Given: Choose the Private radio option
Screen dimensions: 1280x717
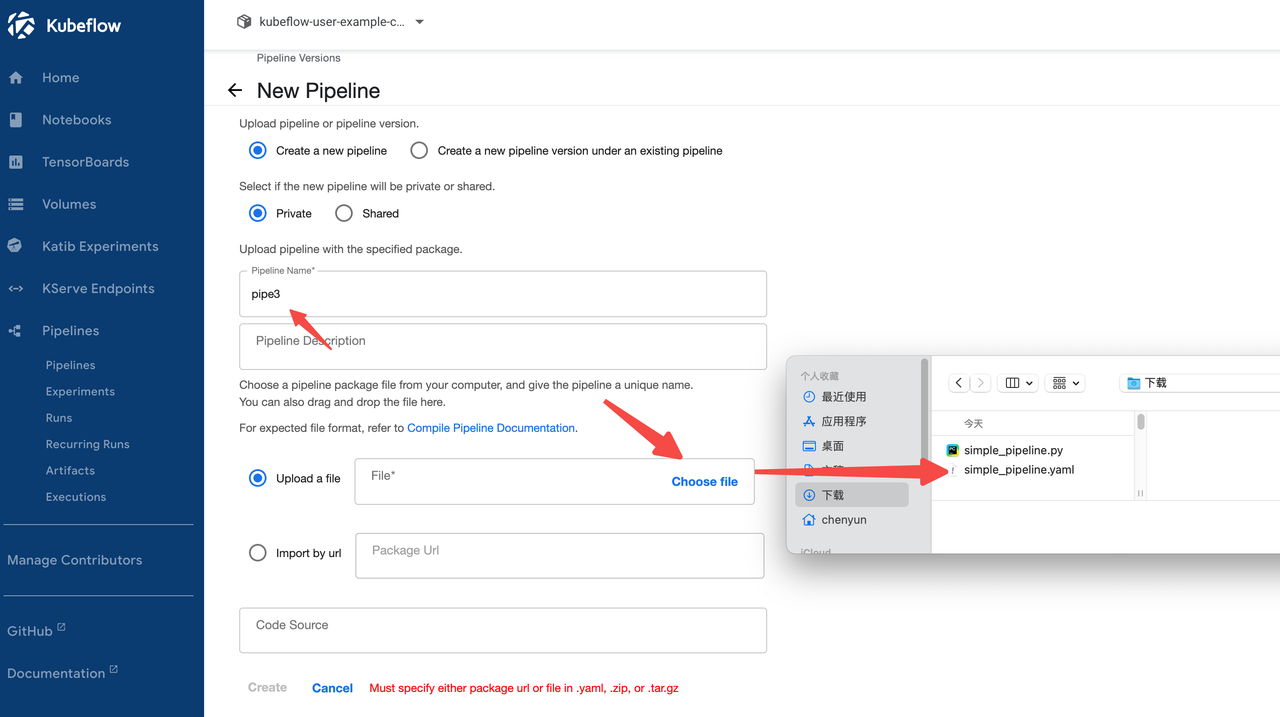Looking at the screenshot, I should tap(258, 213).
